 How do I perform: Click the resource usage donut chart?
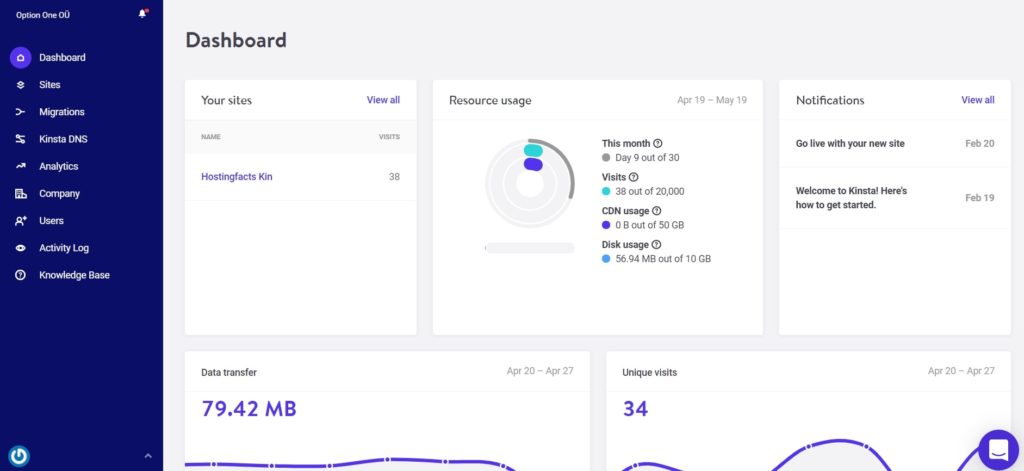coord(530,184)
